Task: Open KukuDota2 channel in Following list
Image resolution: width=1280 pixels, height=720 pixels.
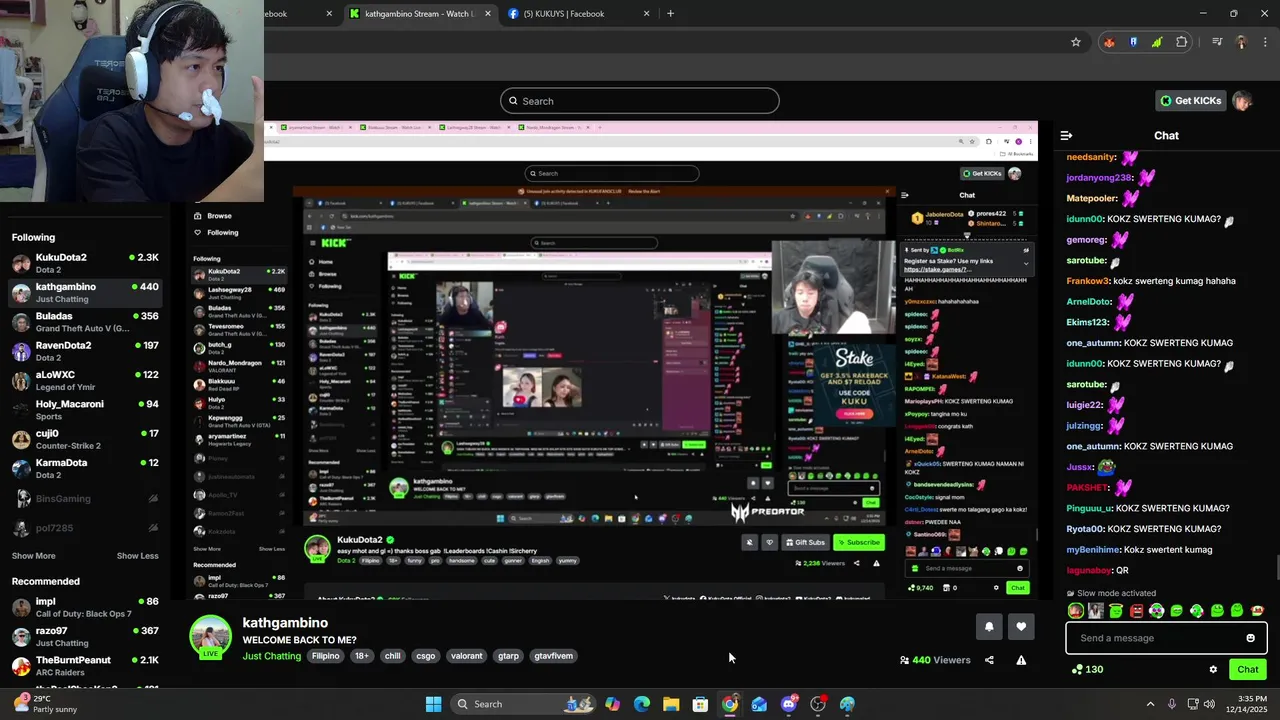Action: coord(85,263)
